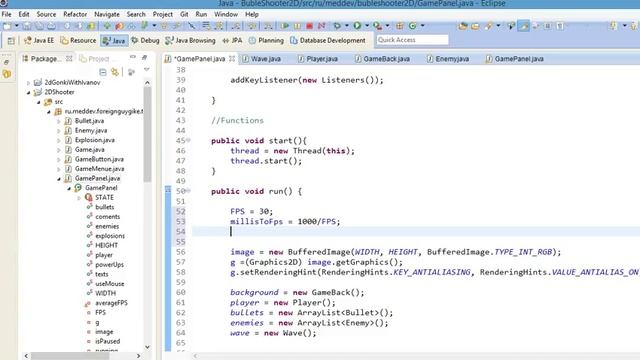Click the Debug bug launch icon
The width and height of the screenshot is (640, 360).
click(337, 26)
